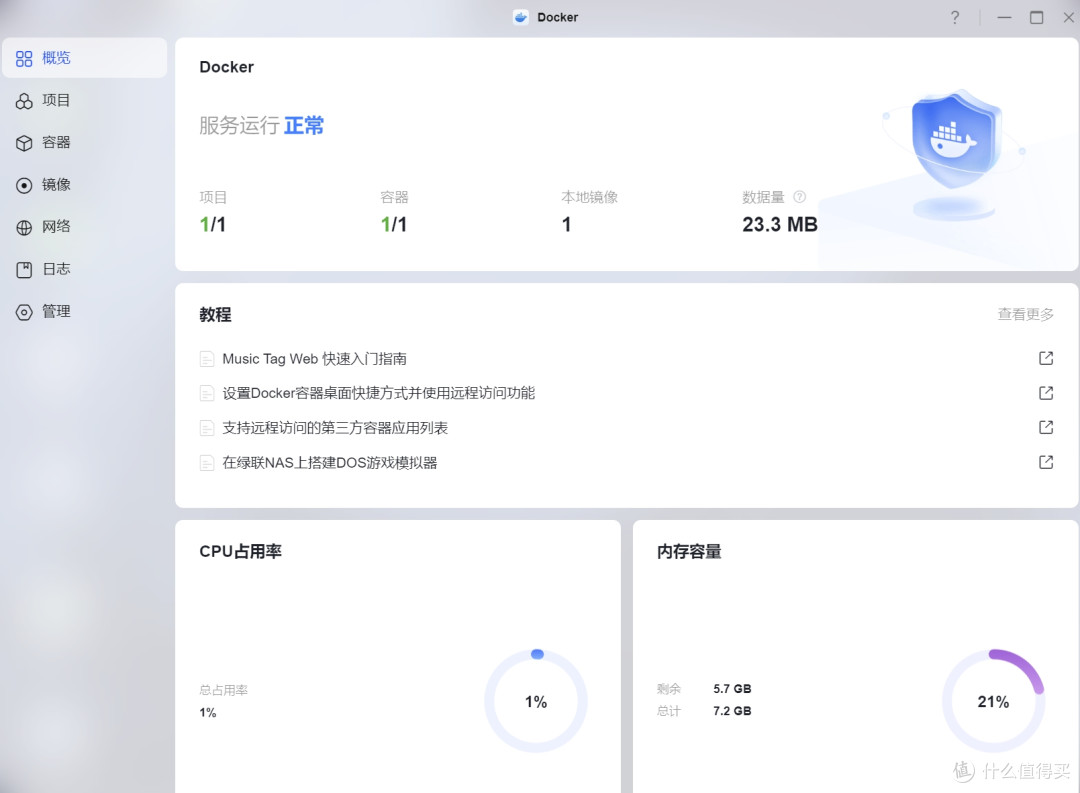
Task: Open the 网络 network section
Action: pos(85,227)
